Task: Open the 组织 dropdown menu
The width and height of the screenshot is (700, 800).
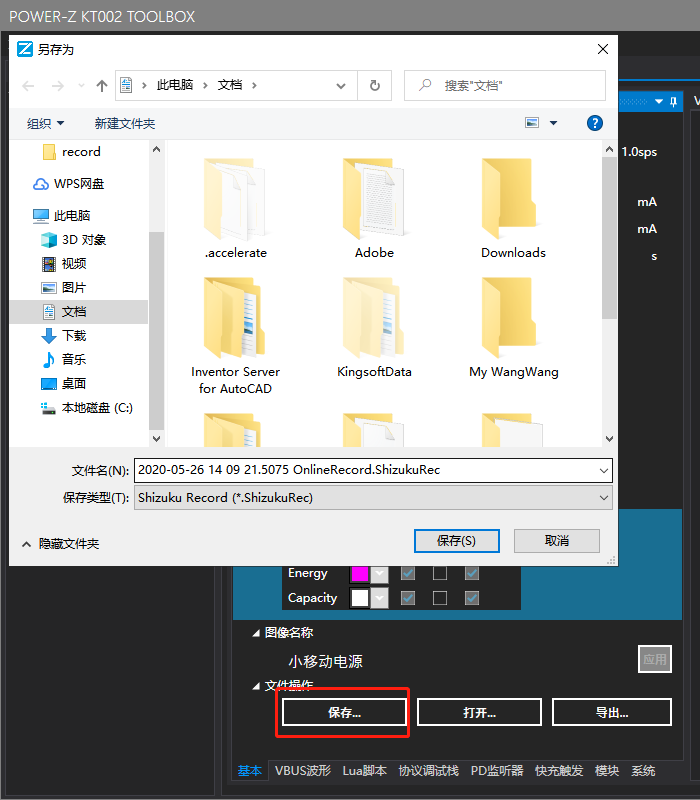Action: 45,123
